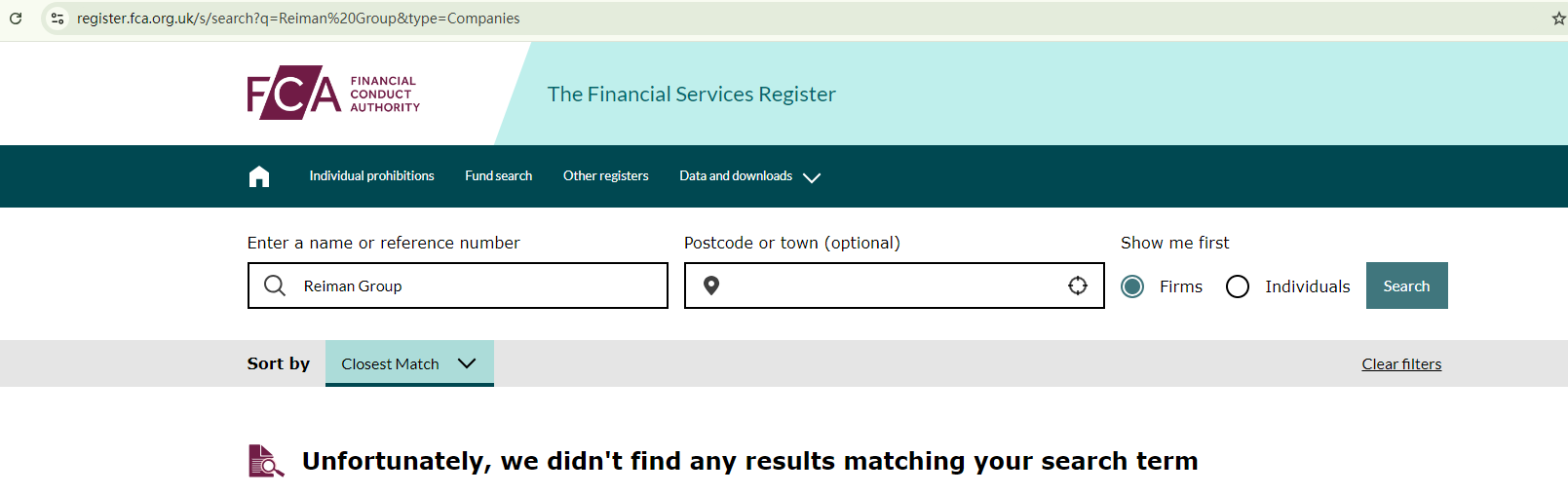Click the location pin icon

coord(711,286)
